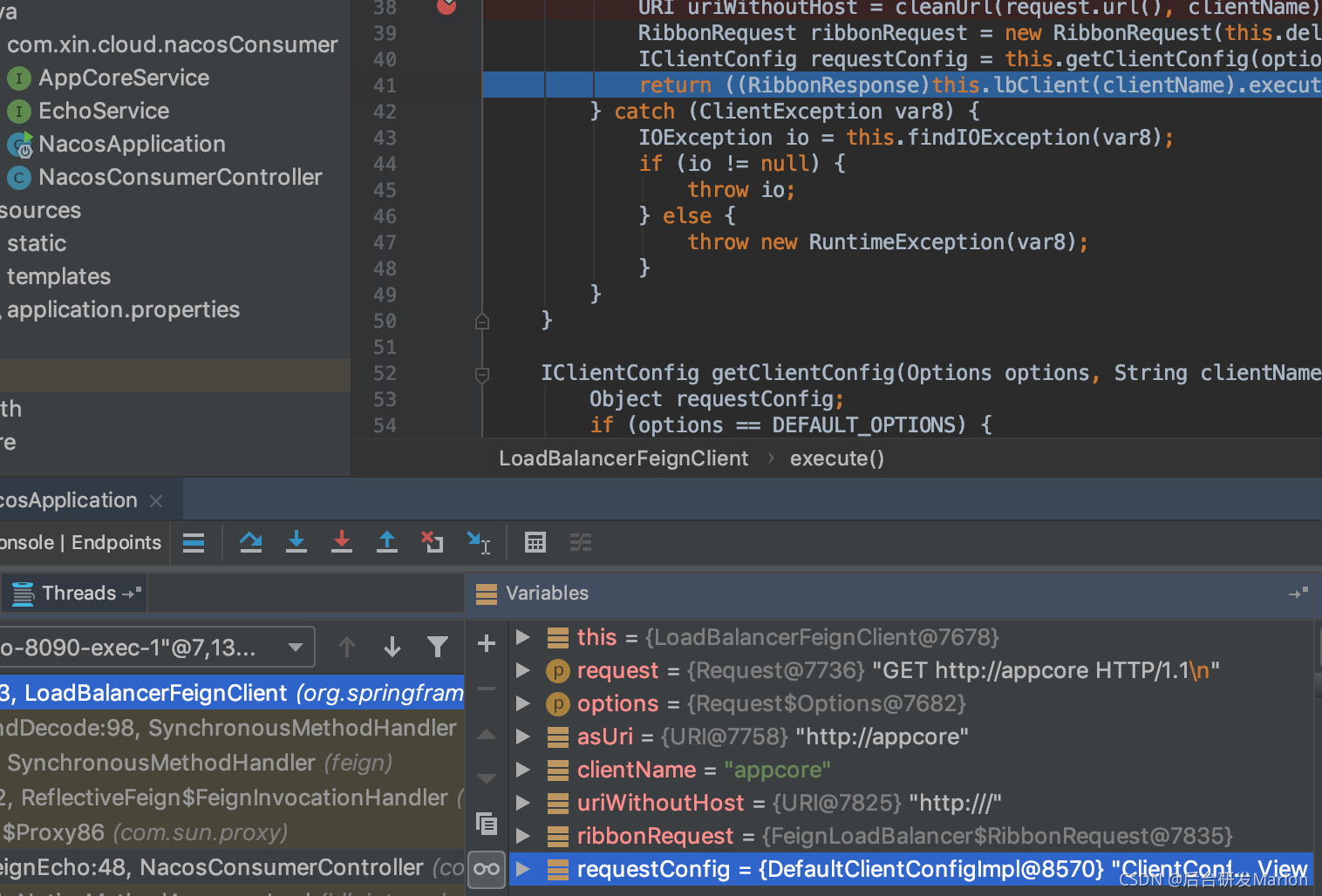Expand the 'request' variable node
The width and height of the screenshot is (1322, 896).
tap(523, 670)
